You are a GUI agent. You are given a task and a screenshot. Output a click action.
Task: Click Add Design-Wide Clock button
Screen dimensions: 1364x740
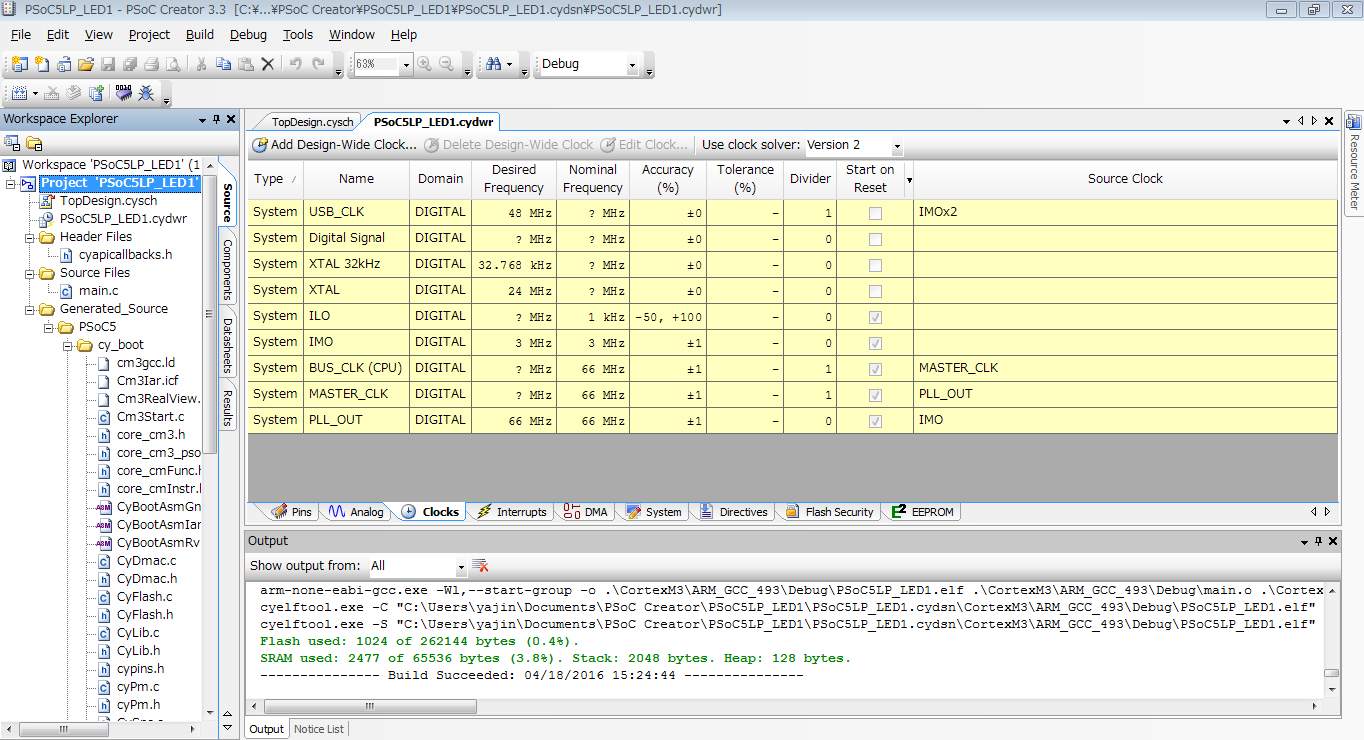334,145
